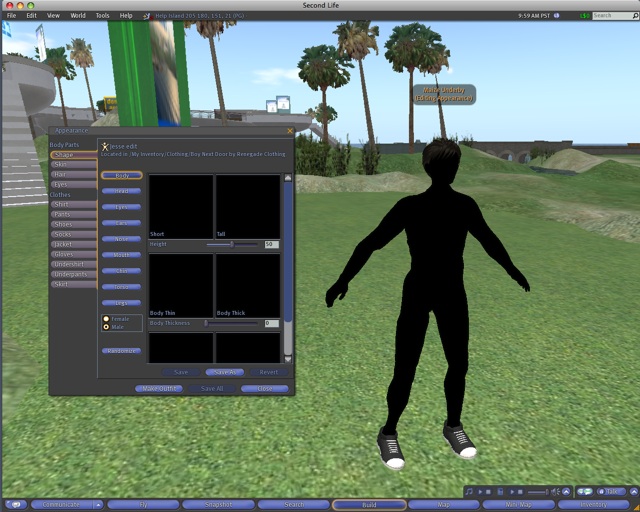Open the World menu

coord(78,16)
